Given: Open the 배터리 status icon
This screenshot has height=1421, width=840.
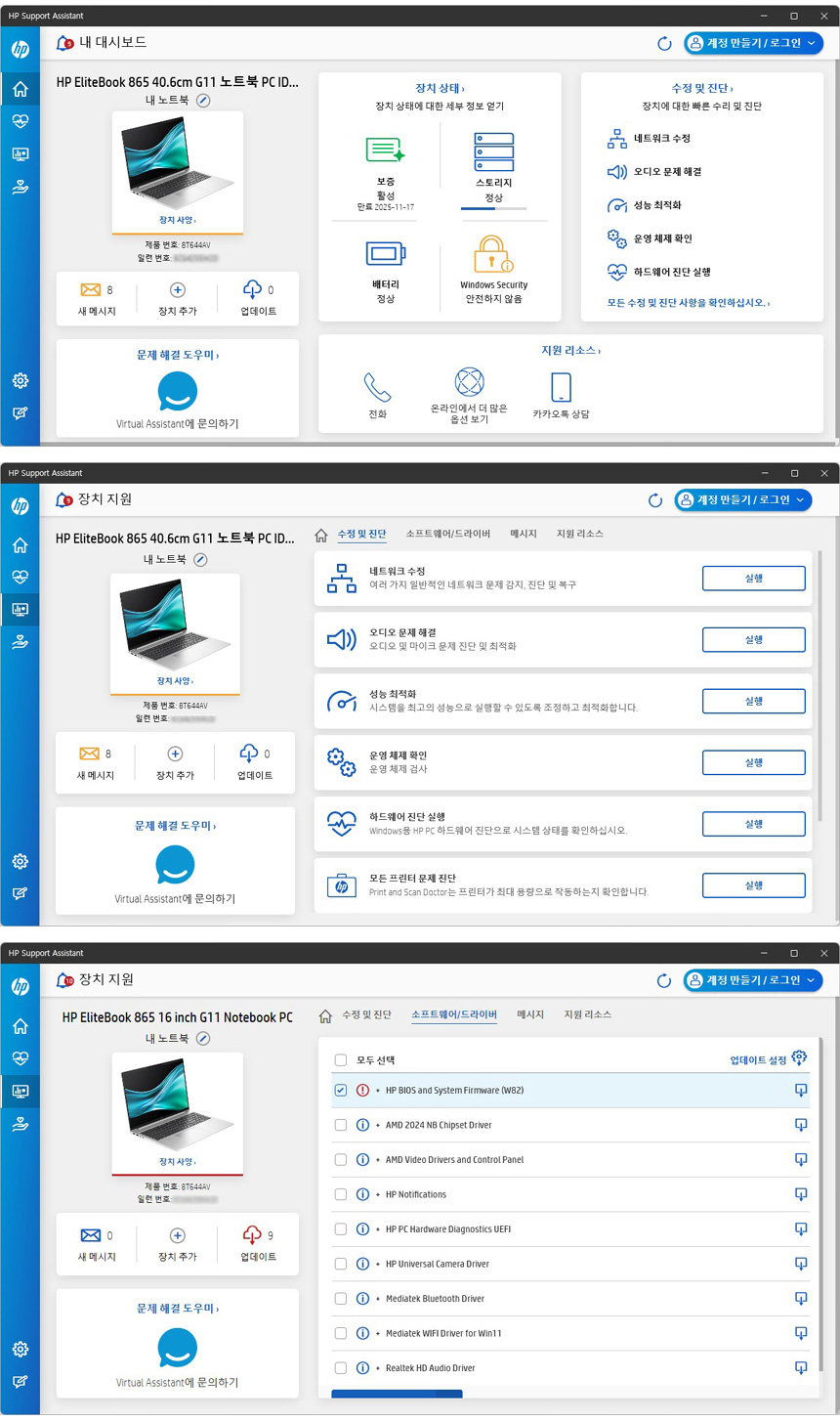Looking at the screenshot, I should point(385,255).
